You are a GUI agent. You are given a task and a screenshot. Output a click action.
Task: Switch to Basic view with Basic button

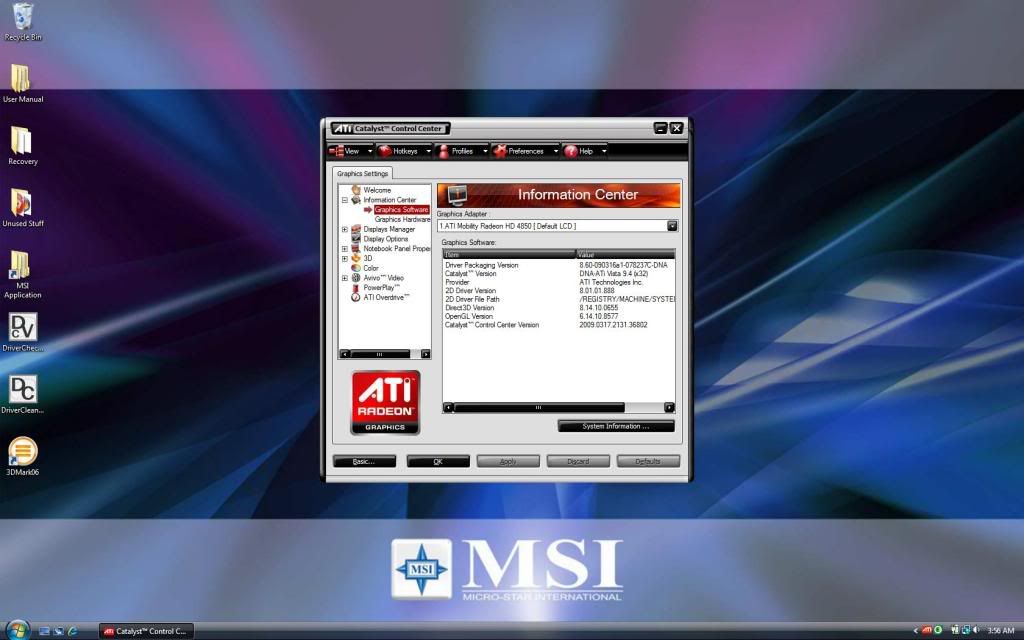[x=364, y=461]
